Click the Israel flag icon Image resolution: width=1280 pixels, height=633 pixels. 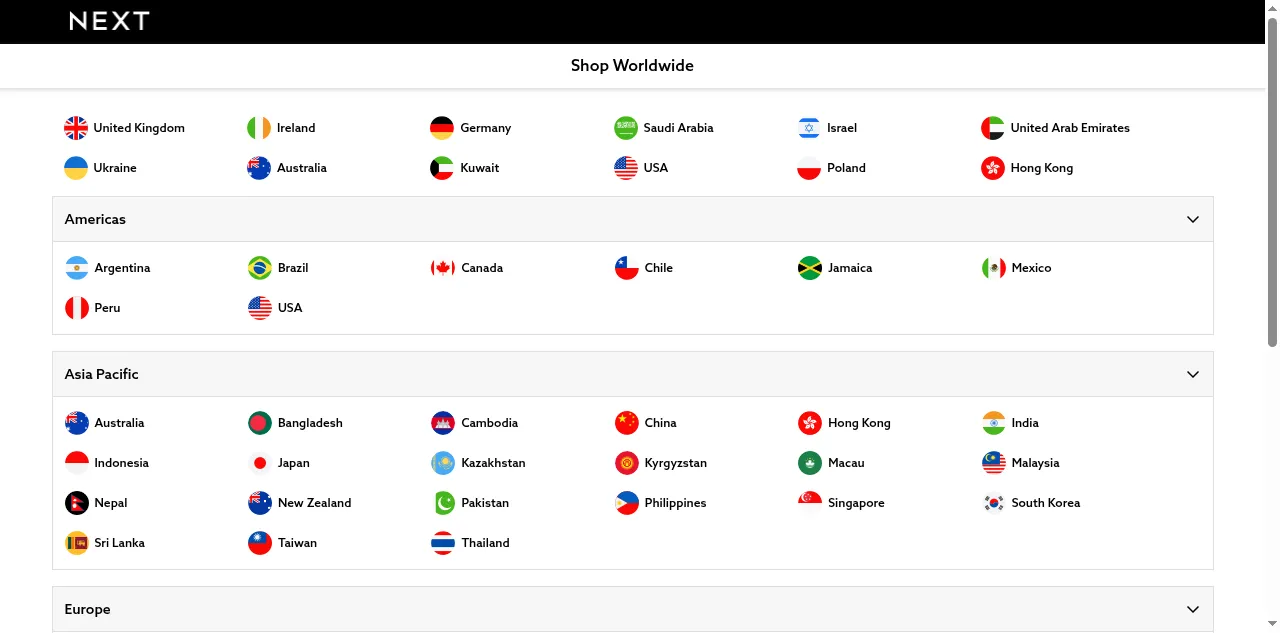tap(809, 128)
